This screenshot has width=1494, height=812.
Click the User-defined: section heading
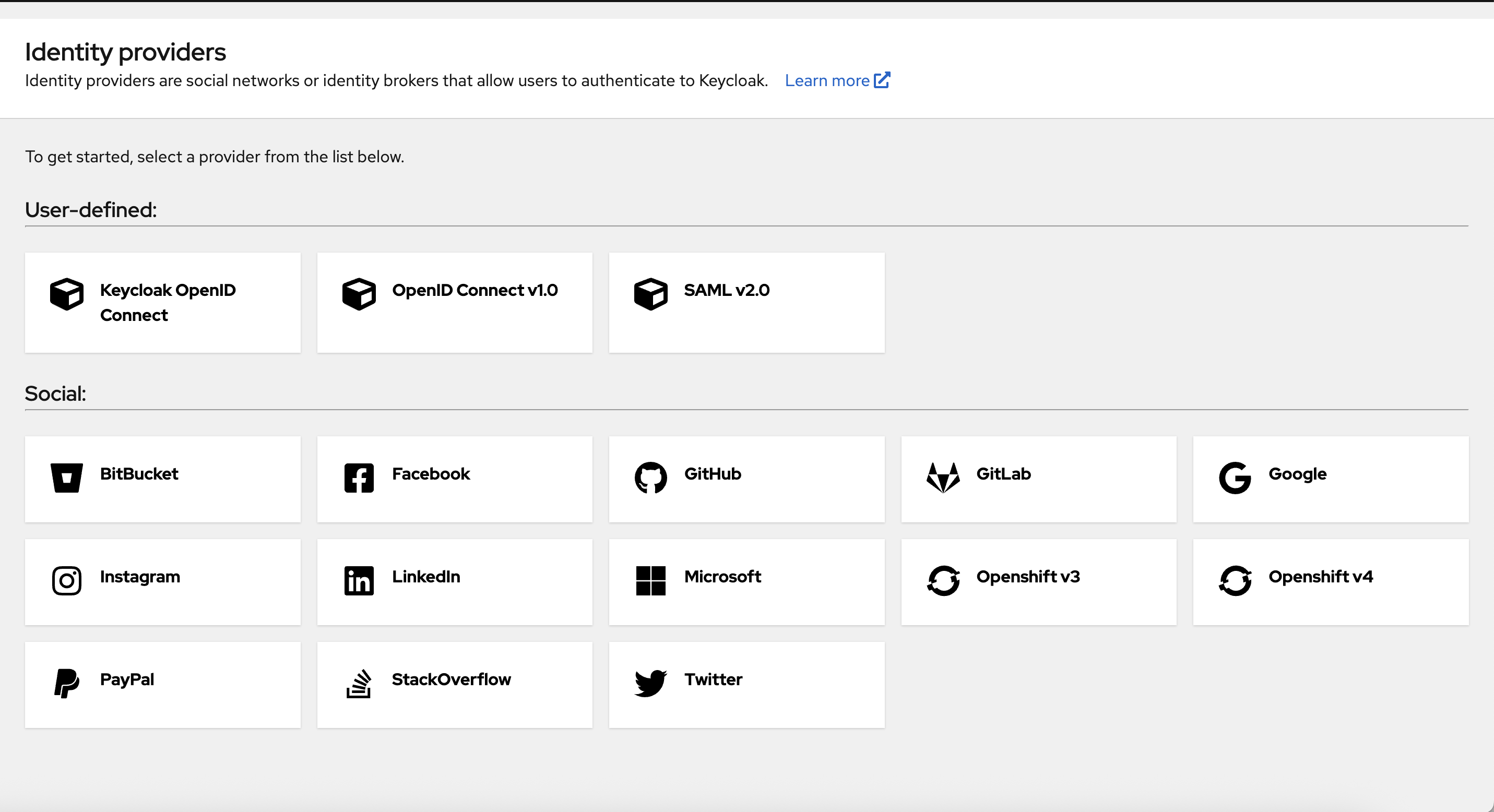point(91,210)
